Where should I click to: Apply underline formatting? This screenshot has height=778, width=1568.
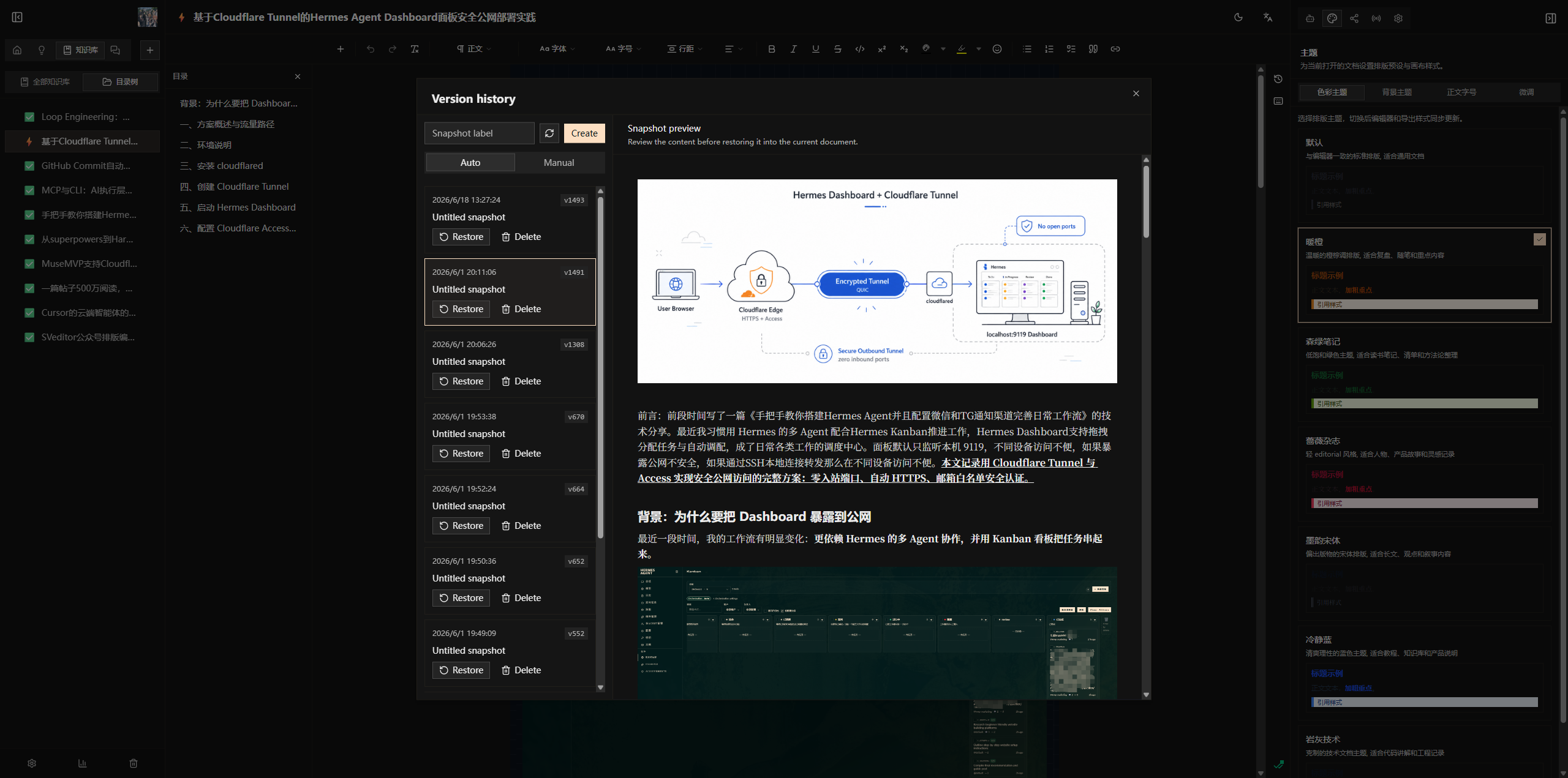816,49
